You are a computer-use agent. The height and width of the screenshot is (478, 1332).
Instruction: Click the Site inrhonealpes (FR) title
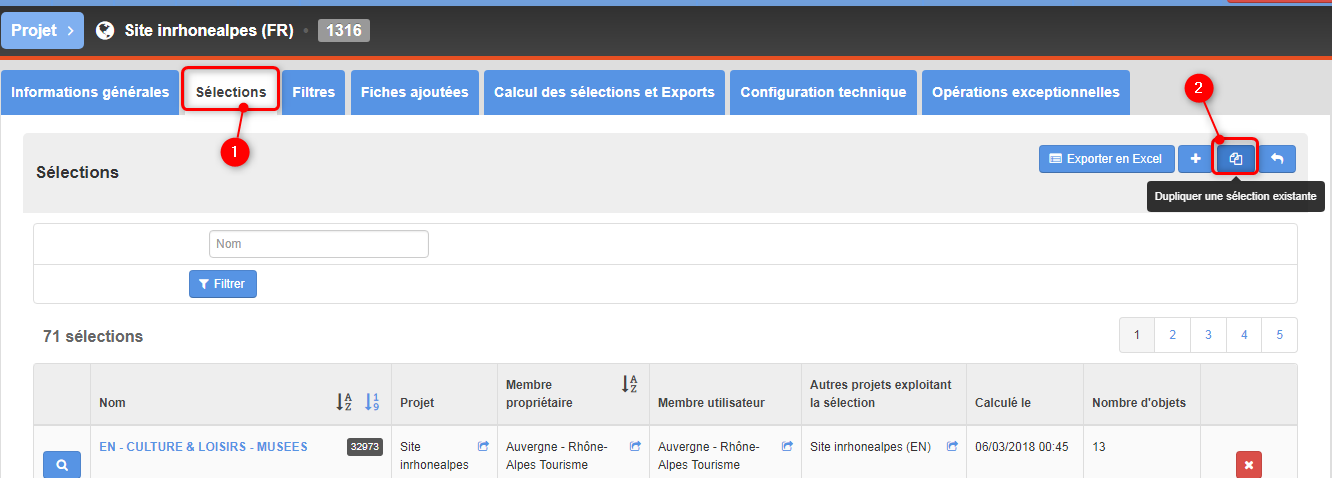point(209,31)
